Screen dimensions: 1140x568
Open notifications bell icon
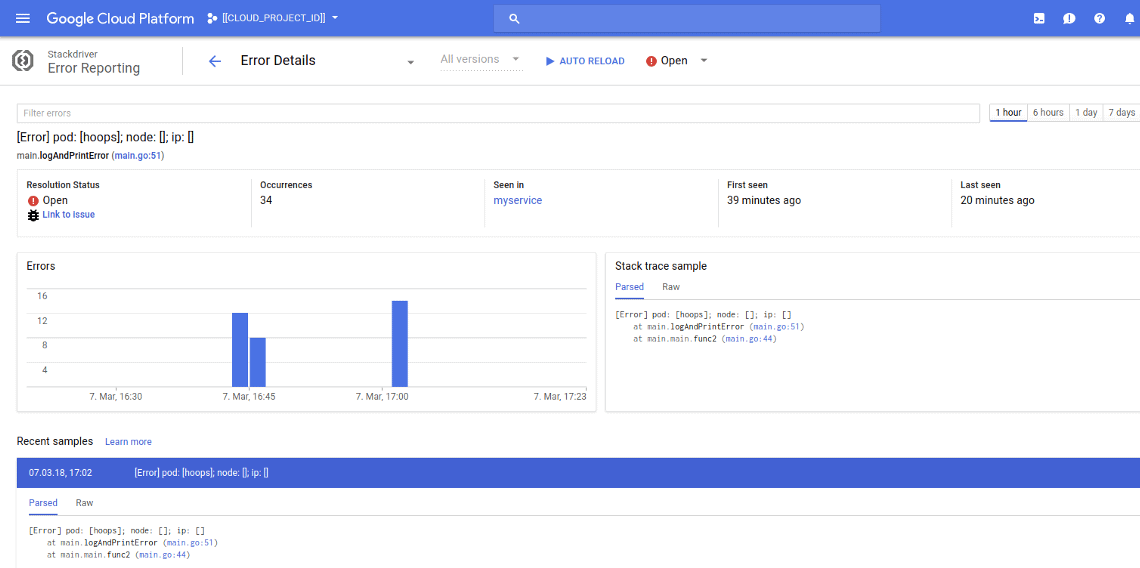click(x=1129, y=18)
